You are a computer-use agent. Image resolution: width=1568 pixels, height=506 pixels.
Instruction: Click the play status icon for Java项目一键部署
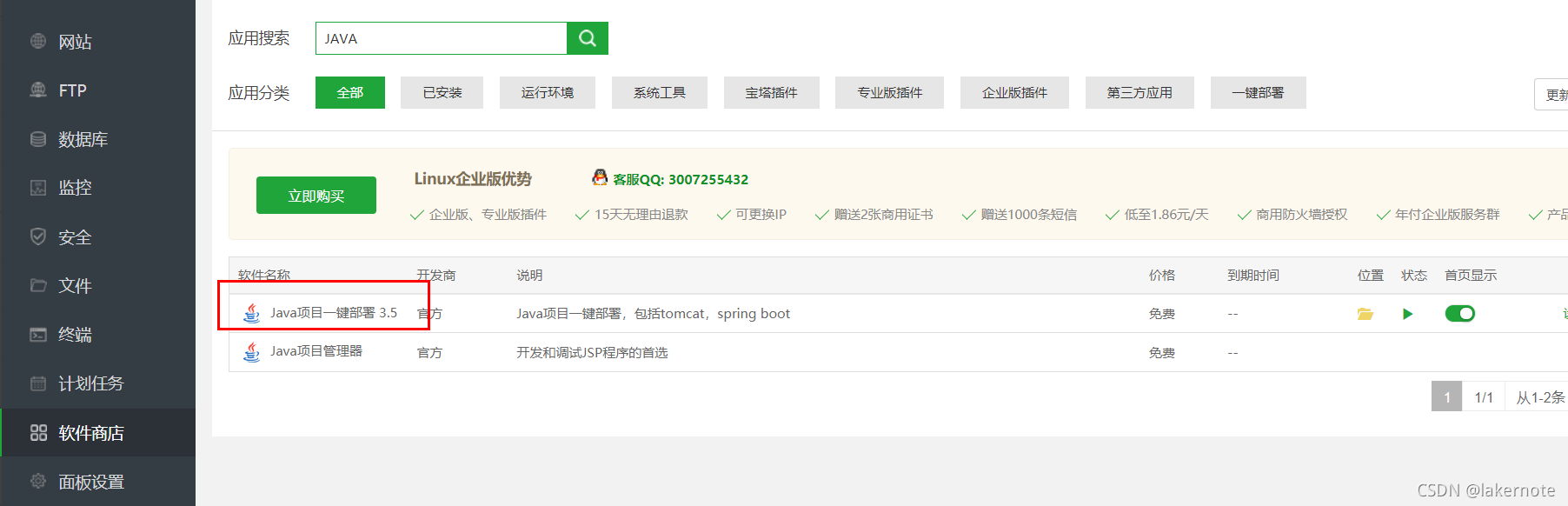[x=1408, y=314]
